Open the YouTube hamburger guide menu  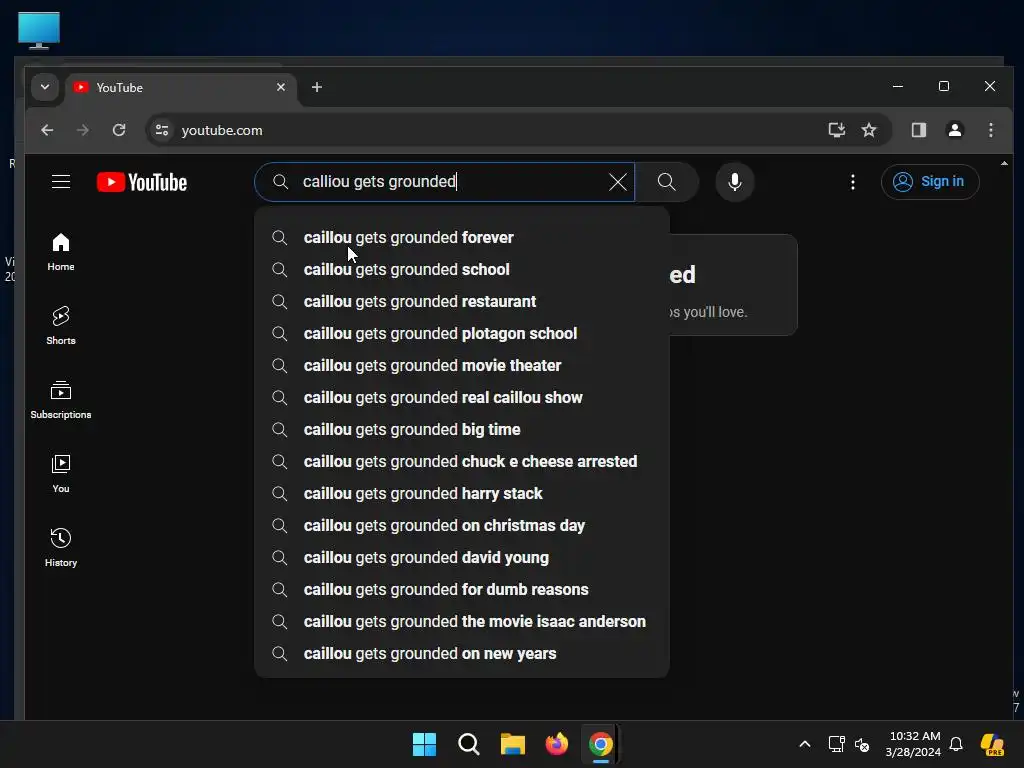click(61, 182)
